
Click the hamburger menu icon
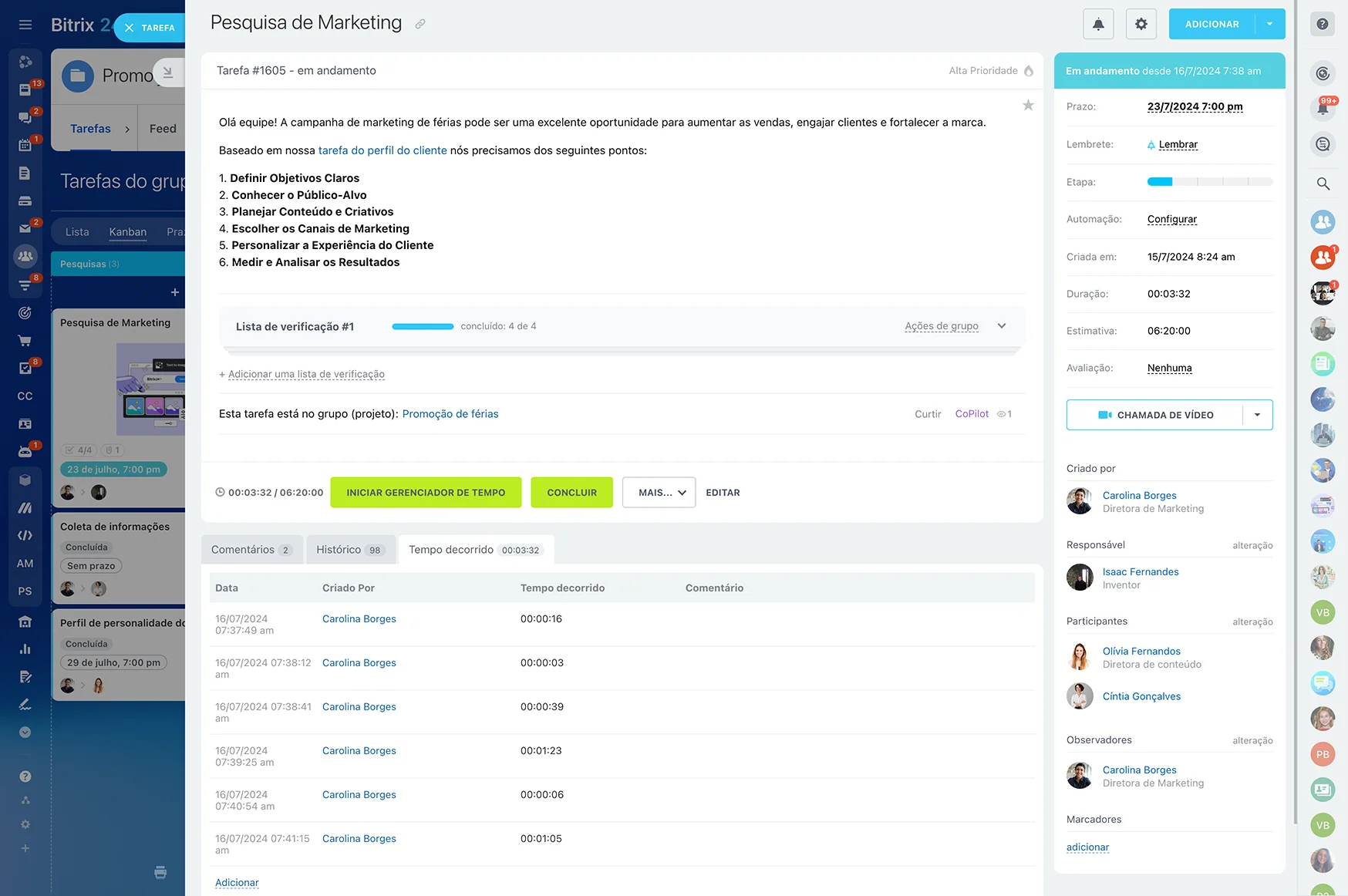pos(25,25)
